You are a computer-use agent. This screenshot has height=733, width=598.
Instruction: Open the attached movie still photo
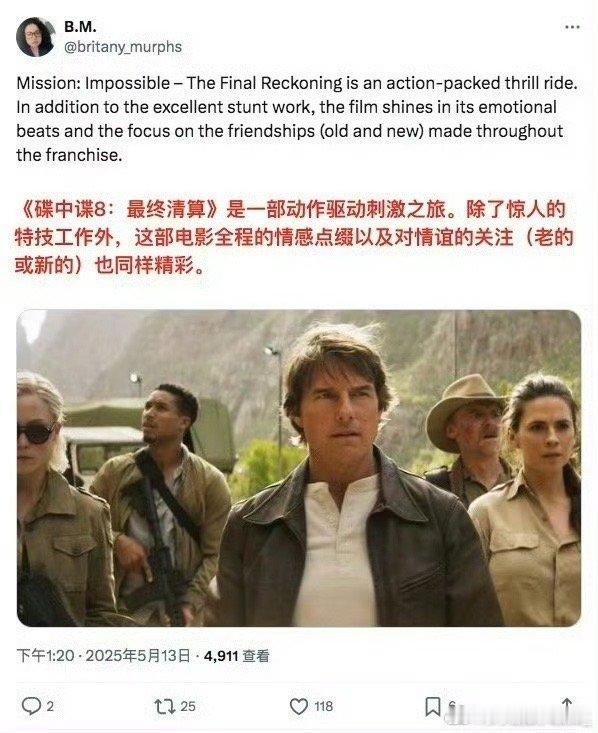tap(299, 468)
